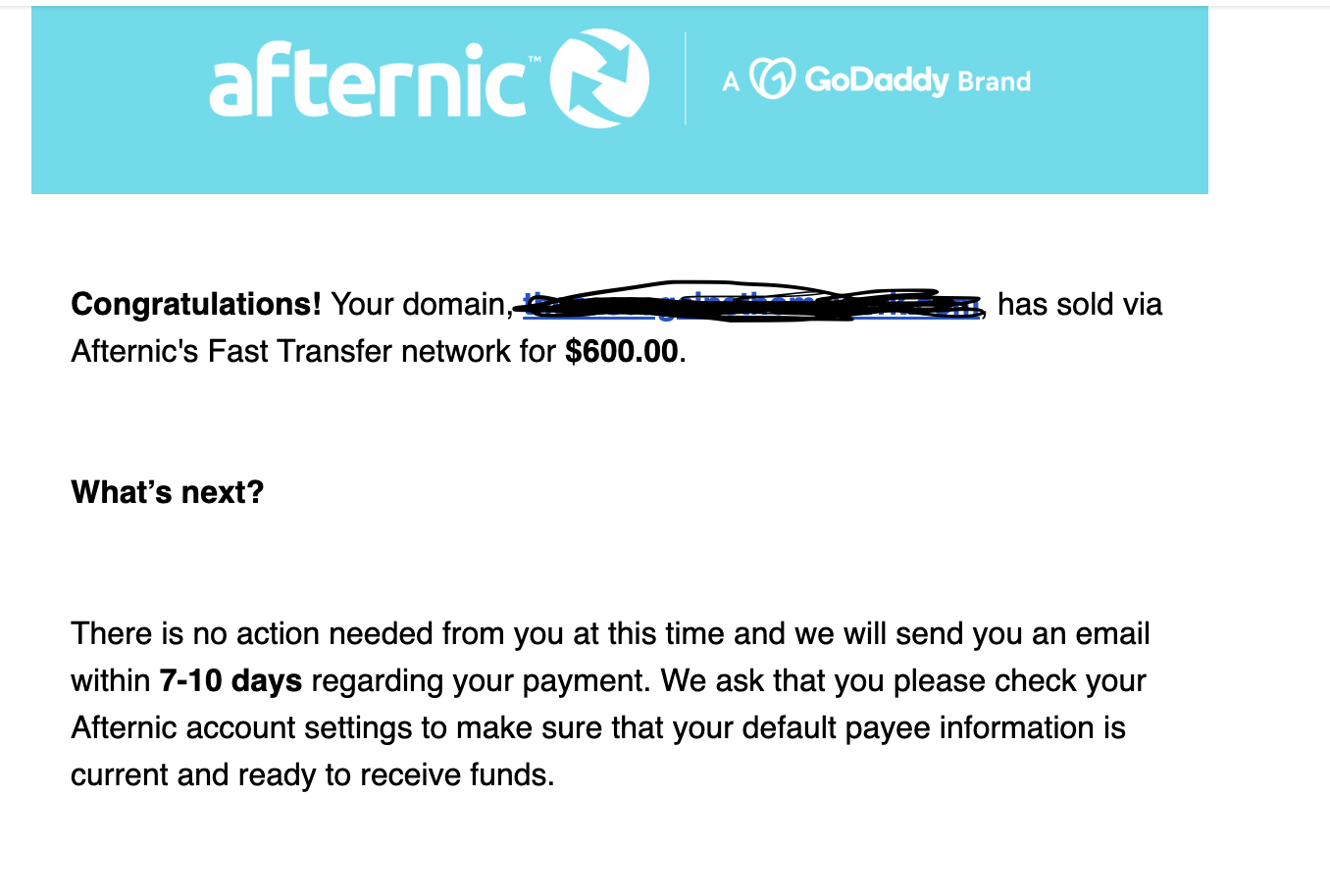Image resolution: width=1330 pixels, height=896 pixels.
Task: Click the afternic wordmark in the banner
Action: [368, 81]
